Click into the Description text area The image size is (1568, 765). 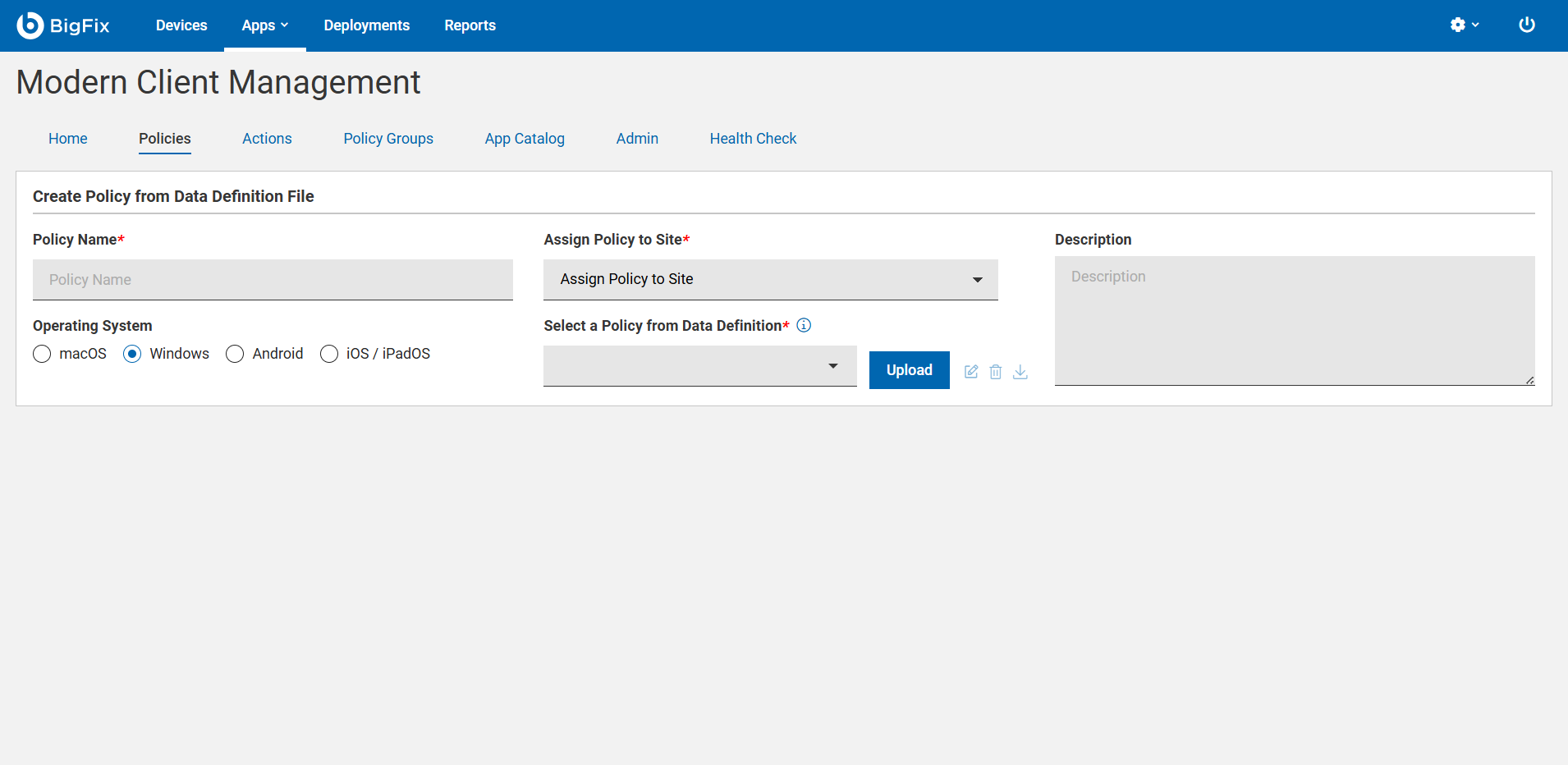click(x=1294, y=320)
